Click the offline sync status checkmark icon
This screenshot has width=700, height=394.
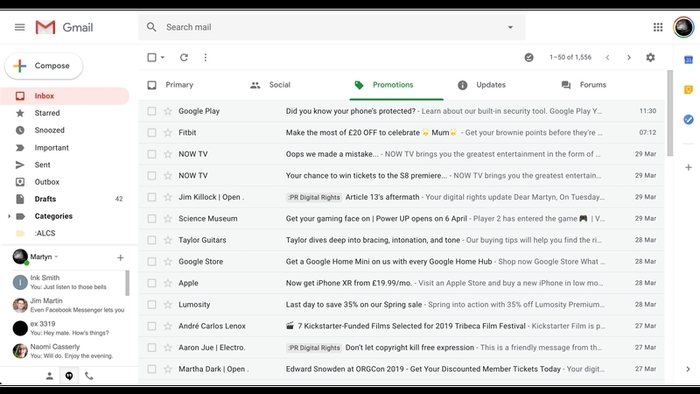[529, 57]
